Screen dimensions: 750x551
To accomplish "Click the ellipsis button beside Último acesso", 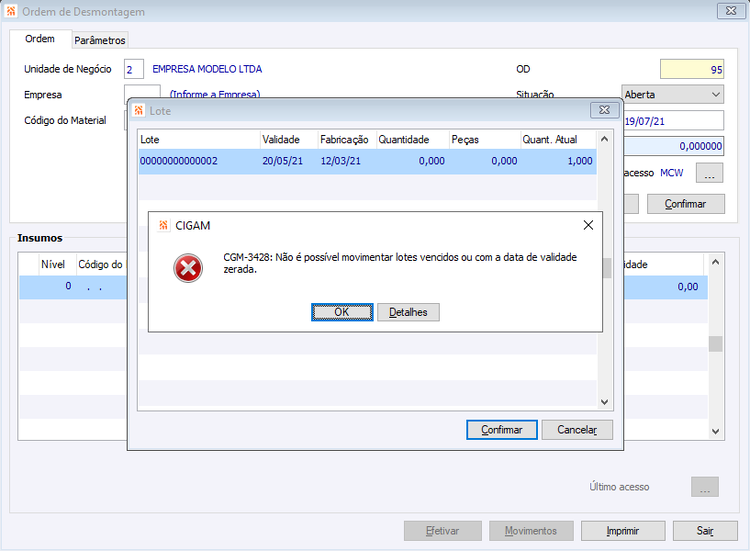I will click(705, 487).
